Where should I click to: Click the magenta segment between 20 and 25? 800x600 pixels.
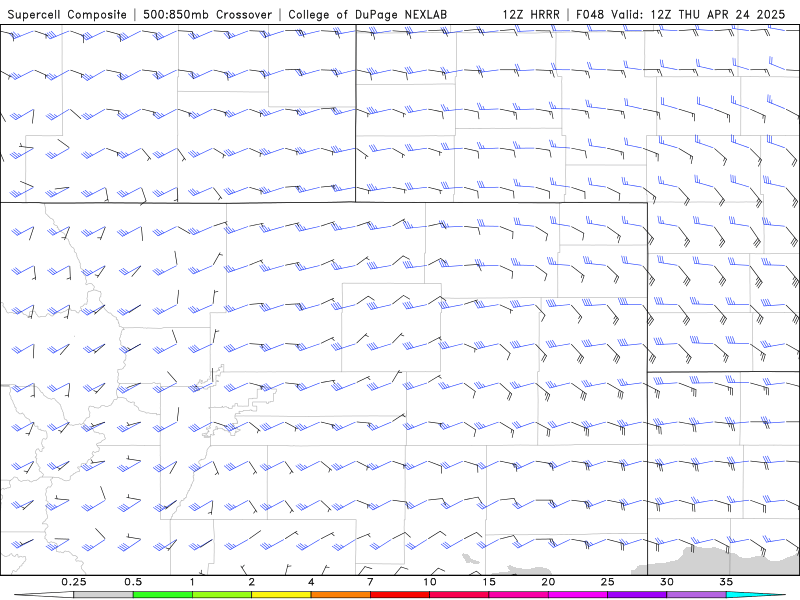coord(578,595)
